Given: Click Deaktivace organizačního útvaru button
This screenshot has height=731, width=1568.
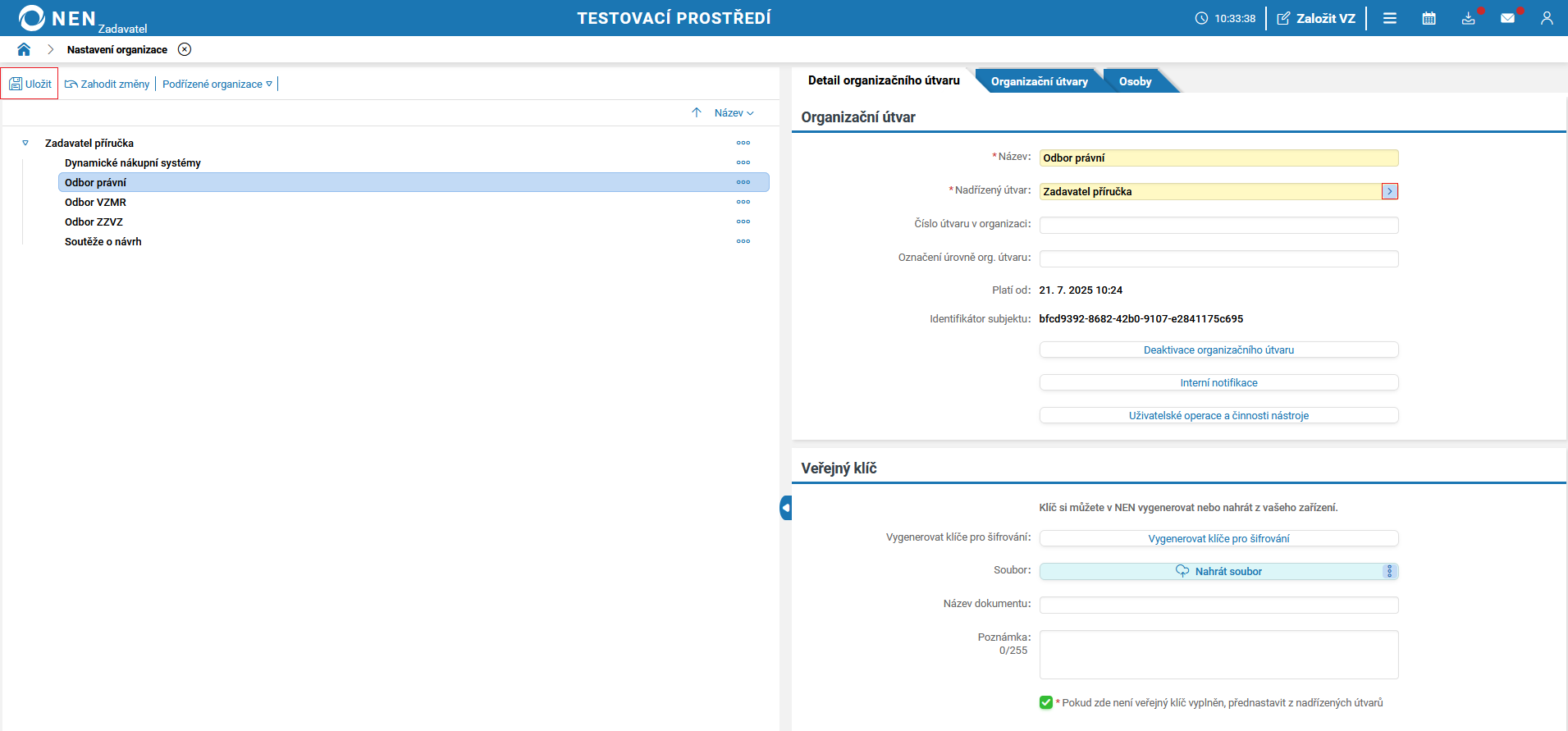Looking at the screenshot, I should 1218,350.
